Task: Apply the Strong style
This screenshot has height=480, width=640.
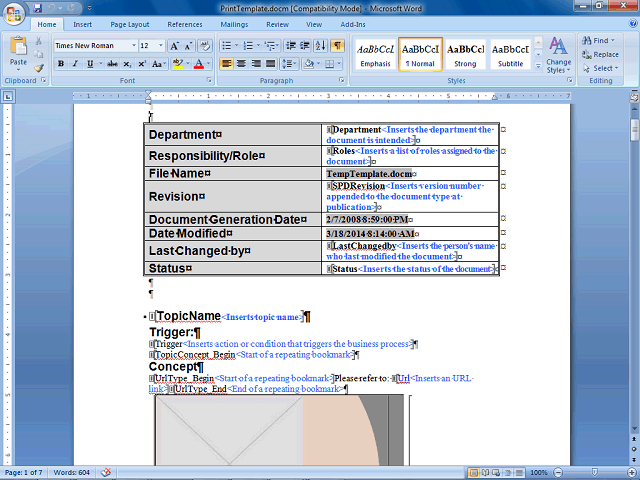Action: coord(465,55)
